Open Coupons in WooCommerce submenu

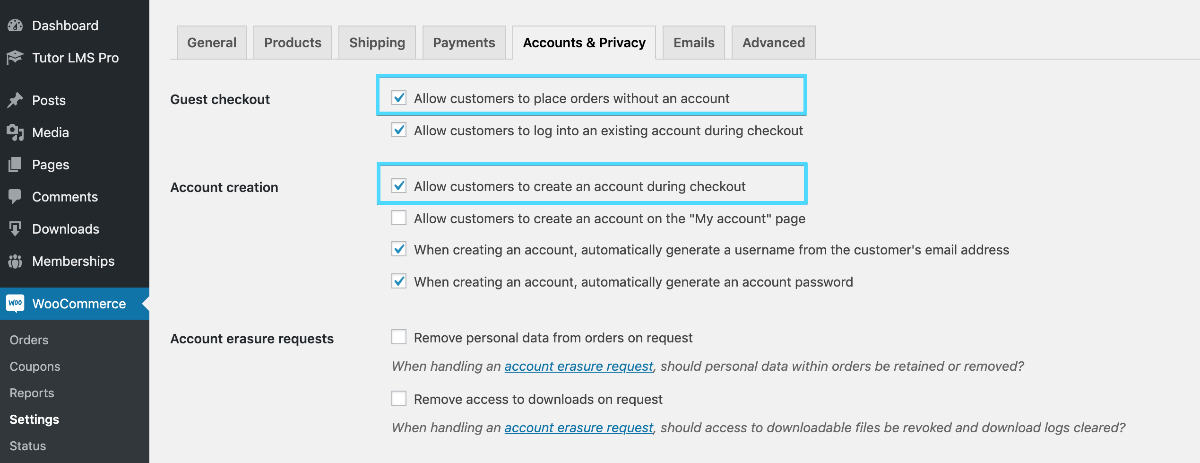35,367
